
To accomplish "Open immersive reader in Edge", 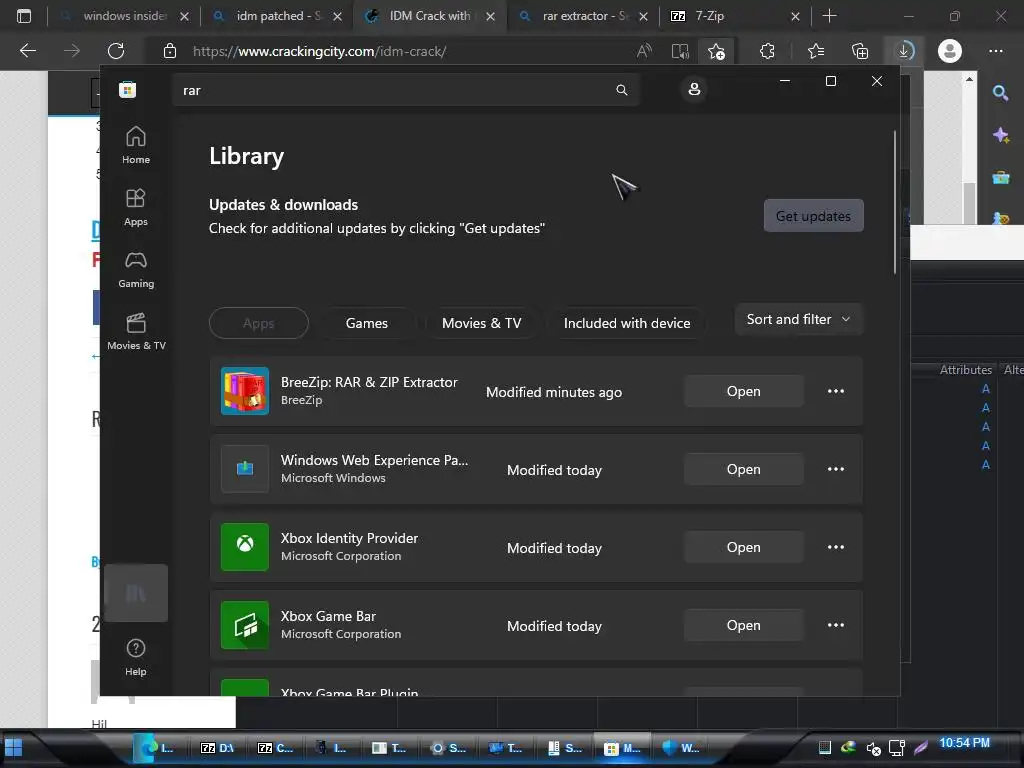I will 680,51.
